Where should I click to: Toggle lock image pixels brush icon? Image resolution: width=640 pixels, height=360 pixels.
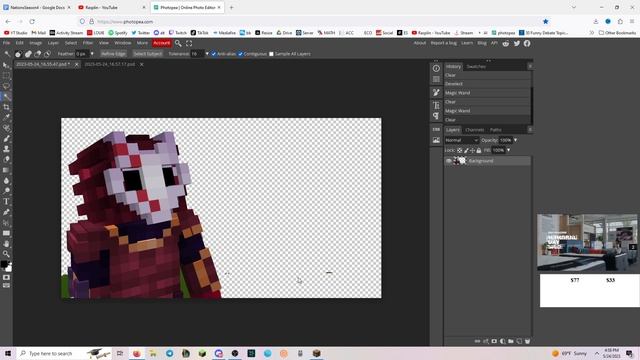coord(466,151)
